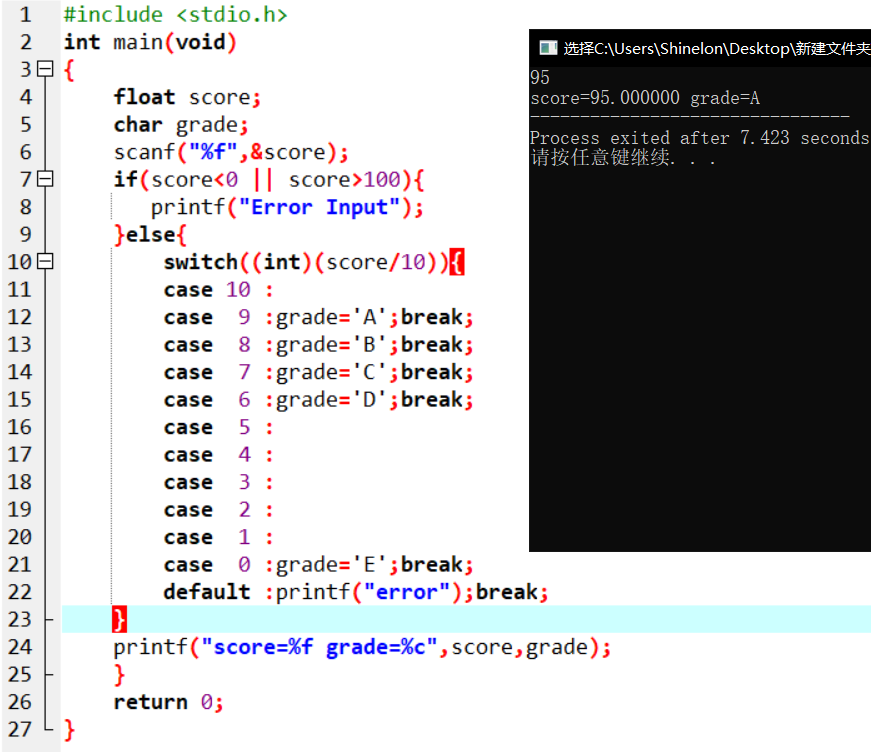This screenshot has width=871, height=752.
Task: Click the final closing brace on line 27
Action: tap(69, 729)
